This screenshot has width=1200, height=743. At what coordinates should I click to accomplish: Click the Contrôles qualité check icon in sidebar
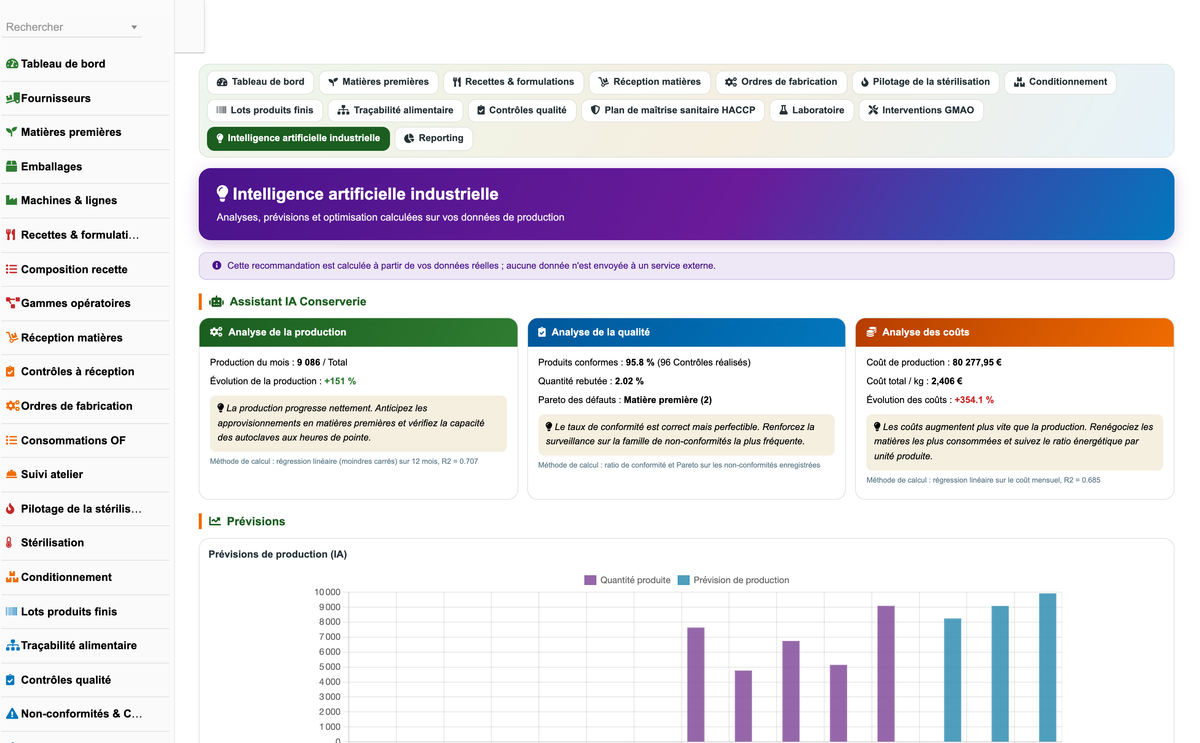coord(11,680)
